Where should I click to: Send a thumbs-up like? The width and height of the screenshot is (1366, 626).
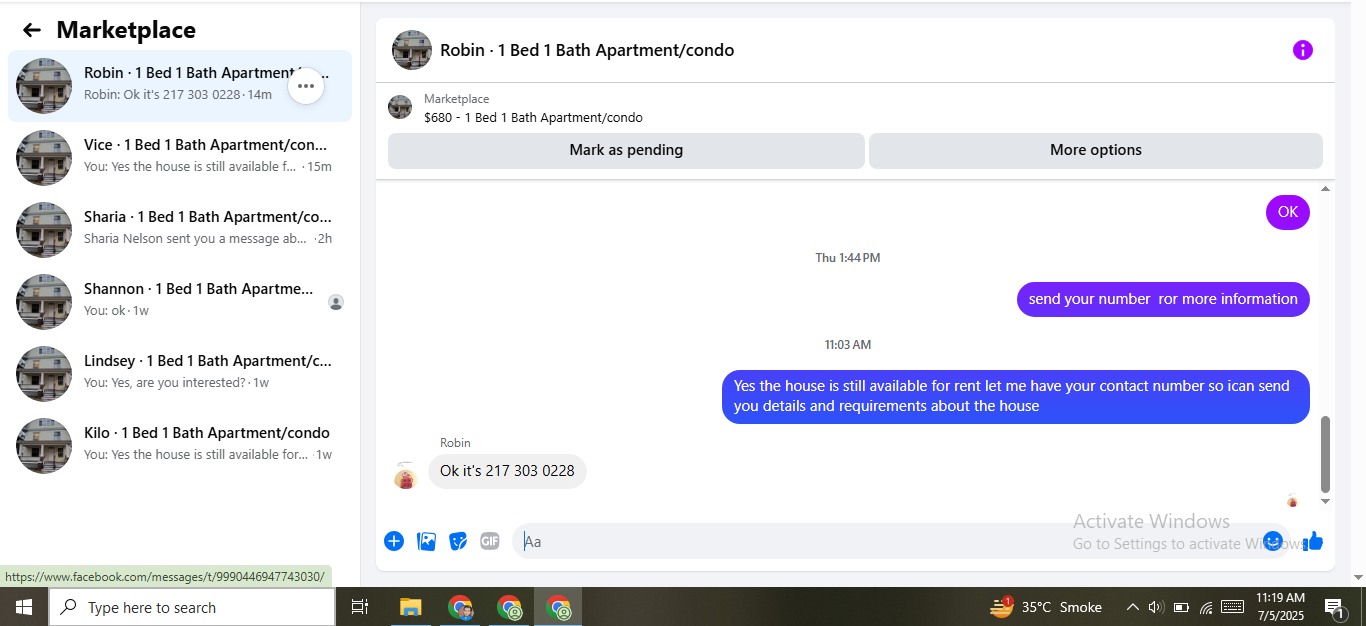pos(1313,541)
